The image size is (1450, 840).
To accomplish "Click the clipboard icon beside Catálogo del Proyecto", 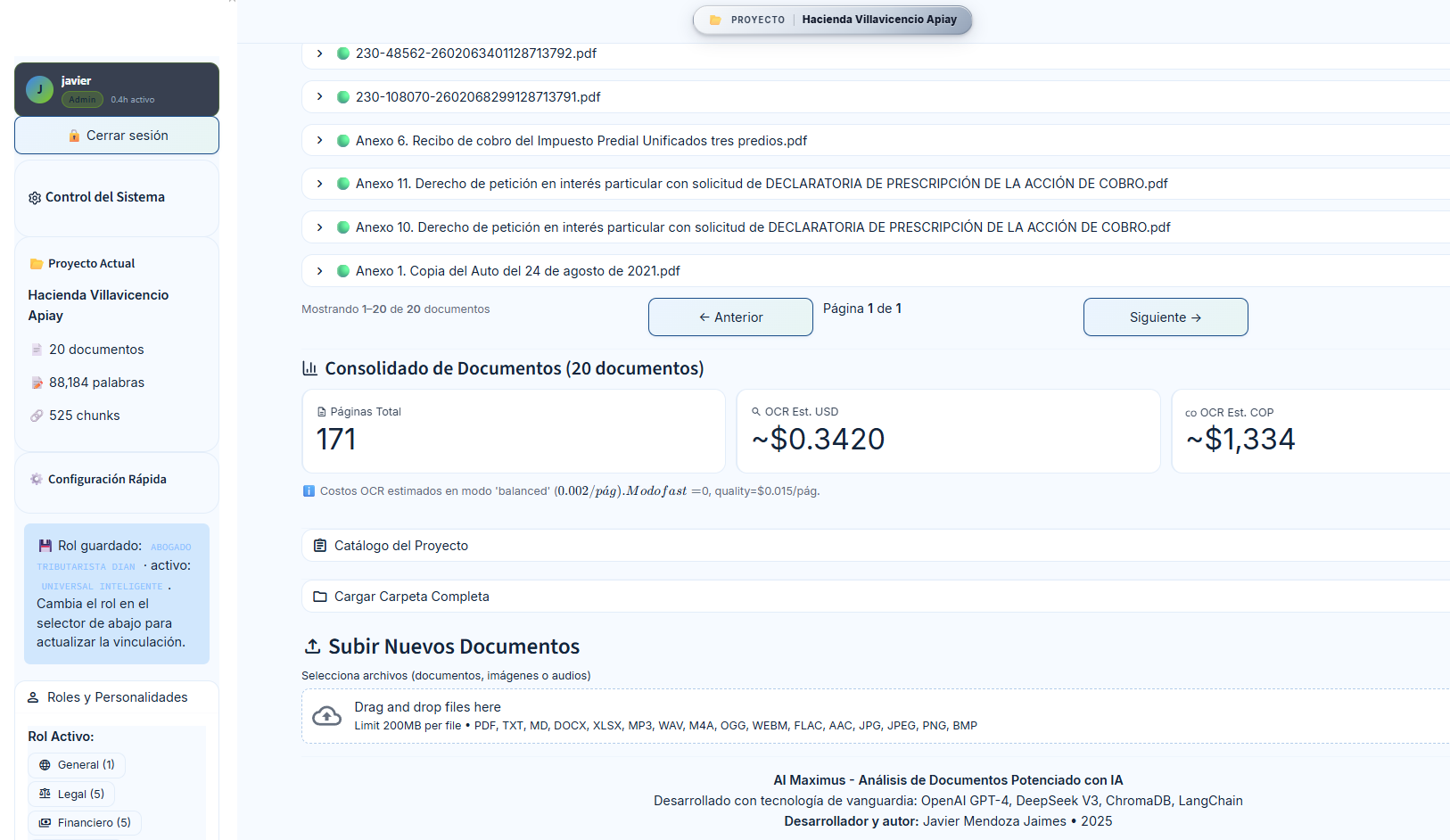I will click(320, 546).
